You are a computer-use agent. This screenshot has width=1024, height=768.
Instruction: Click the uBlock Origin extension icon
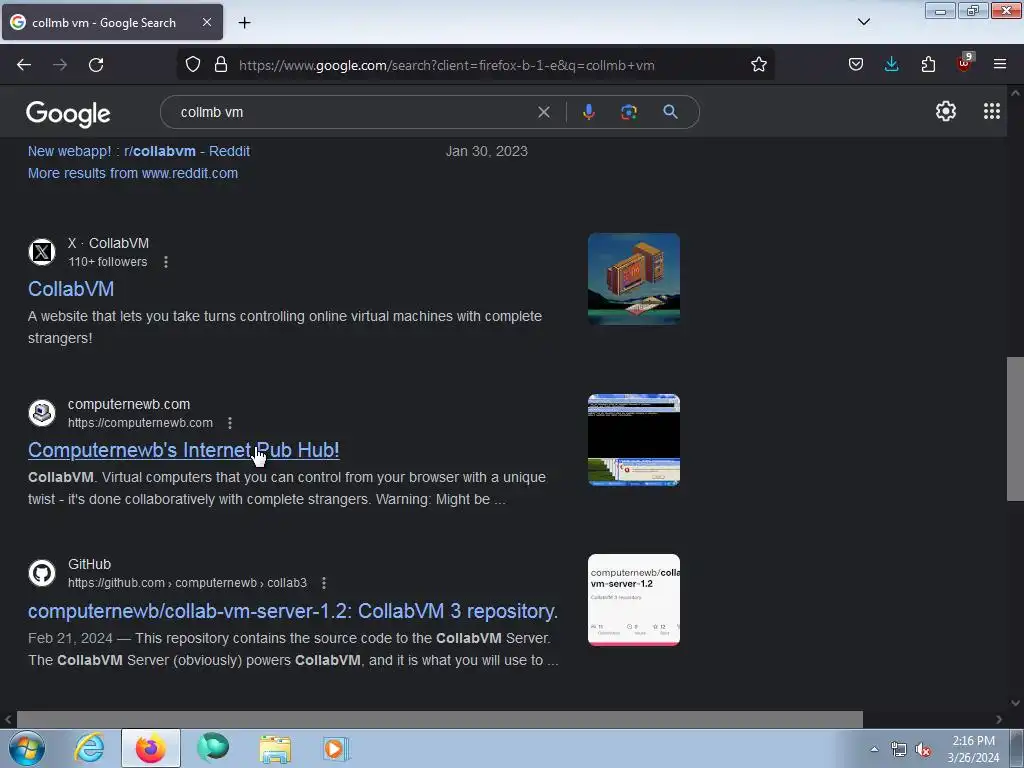point(964,63)
